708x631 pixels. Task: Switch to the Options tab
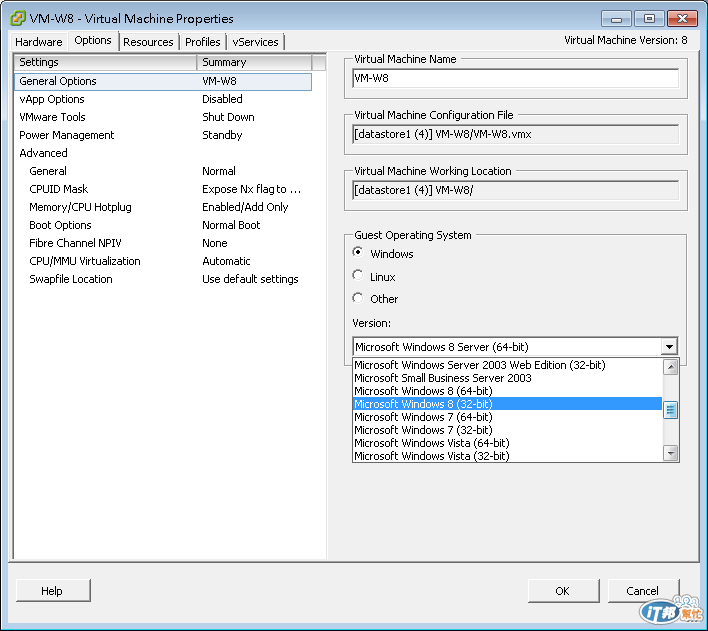(x=93, y=41)
